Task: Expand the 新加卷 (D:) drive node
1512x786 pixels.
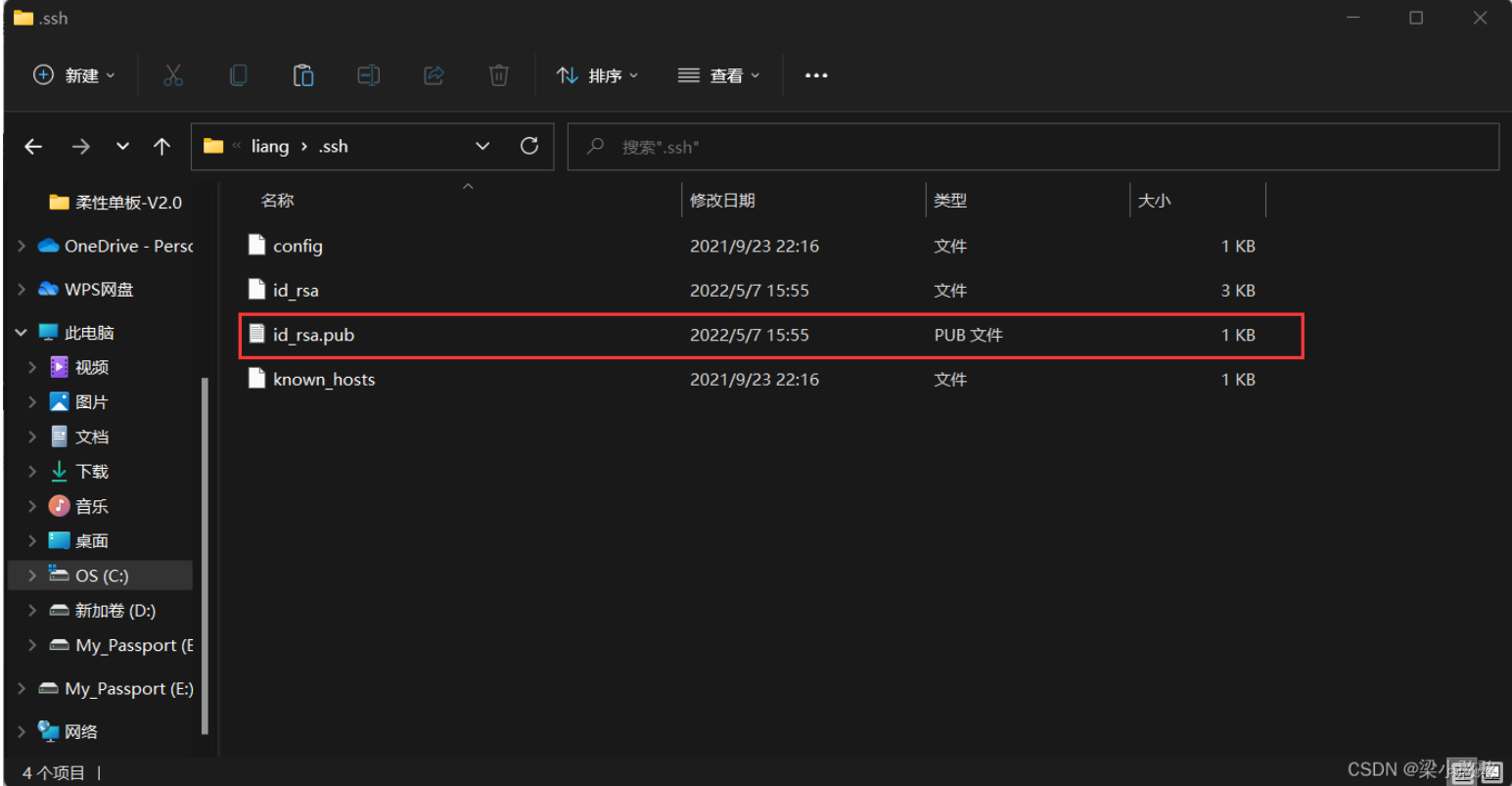Action: [x=32, y=610]
